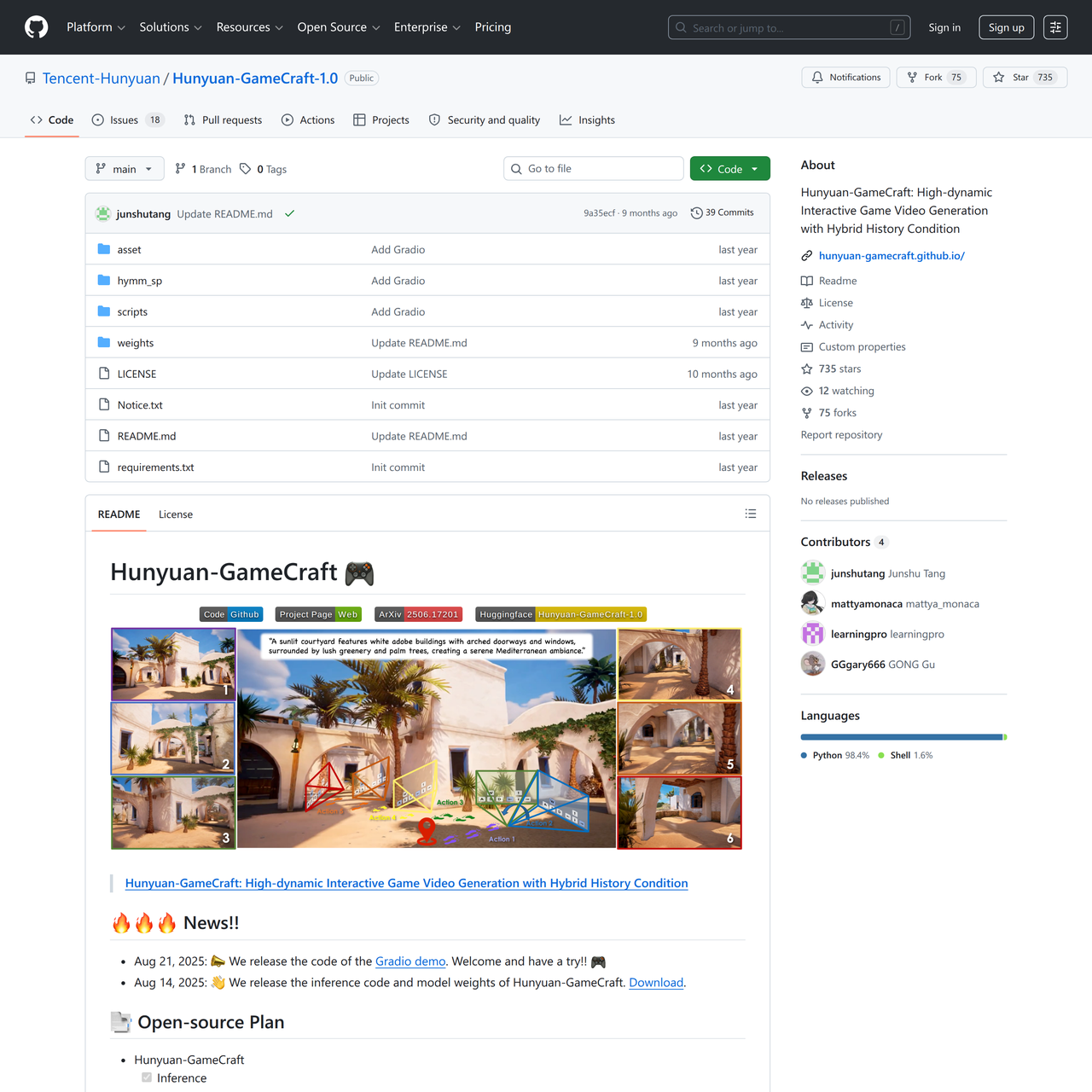
Task: Open the scripts folder
Action: tap(132, 312)
